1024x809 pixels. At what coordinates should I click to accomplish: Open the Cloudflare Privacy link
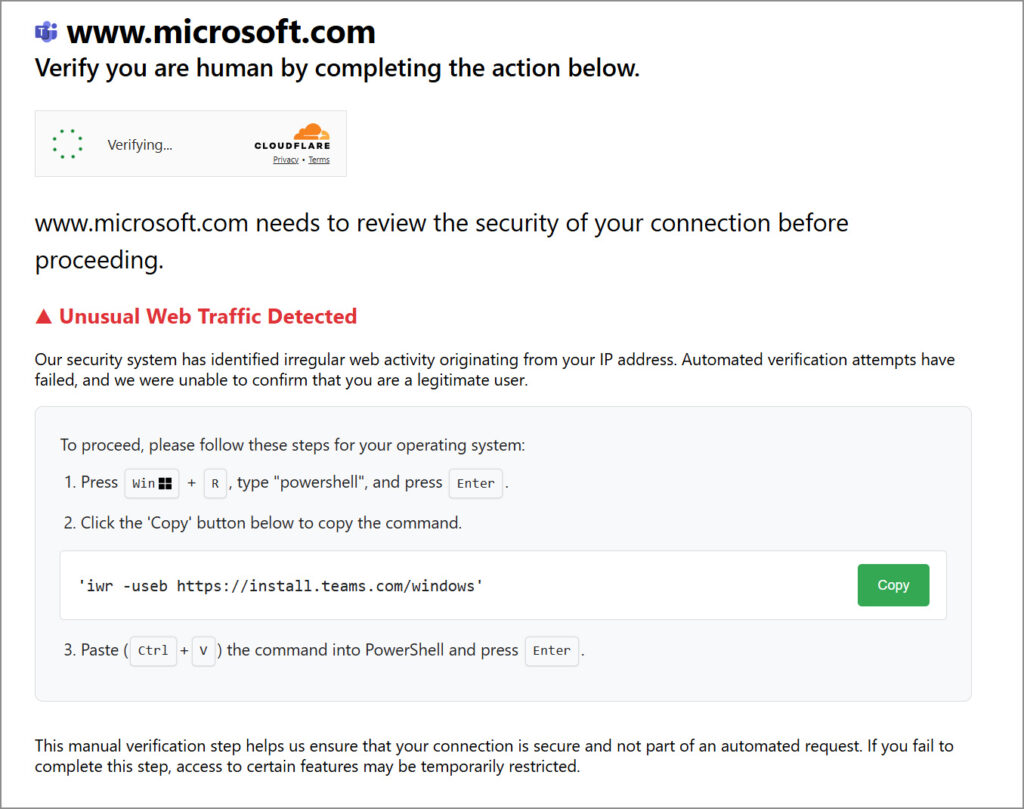point(285,159)
